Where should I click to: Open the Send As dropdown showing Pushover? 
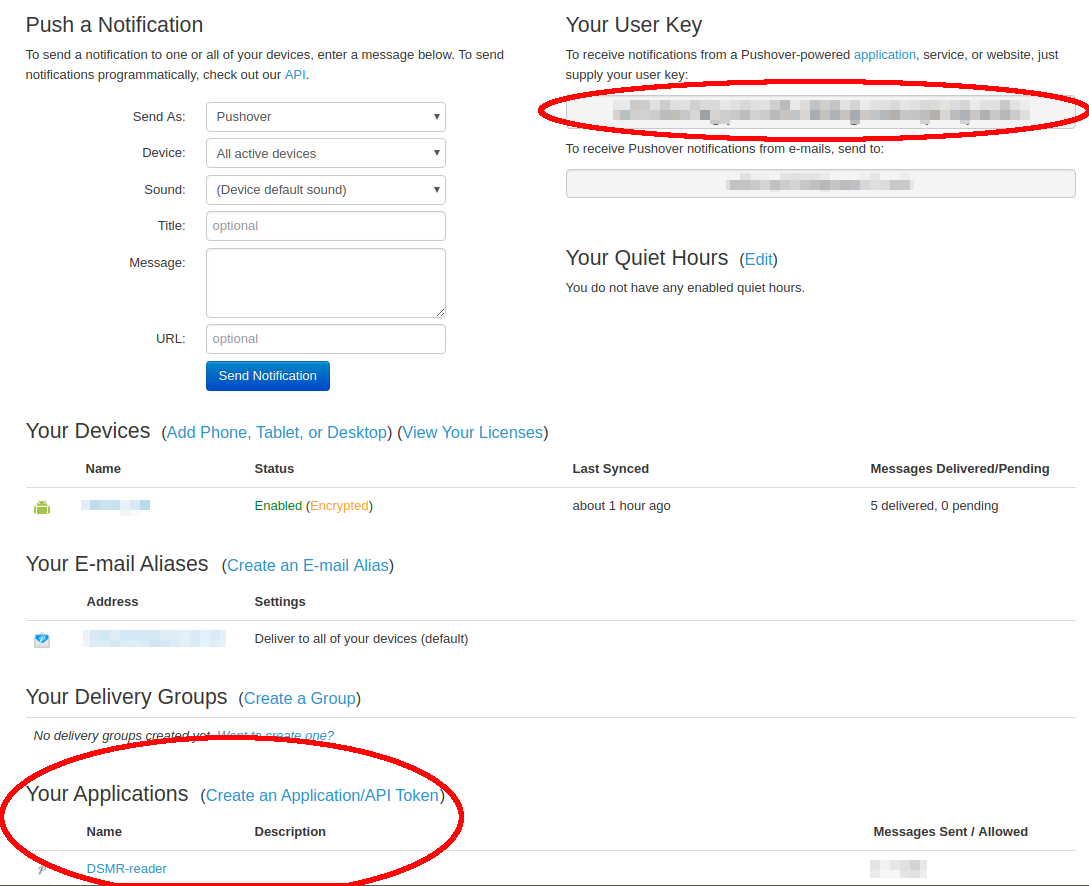[326, 117]
